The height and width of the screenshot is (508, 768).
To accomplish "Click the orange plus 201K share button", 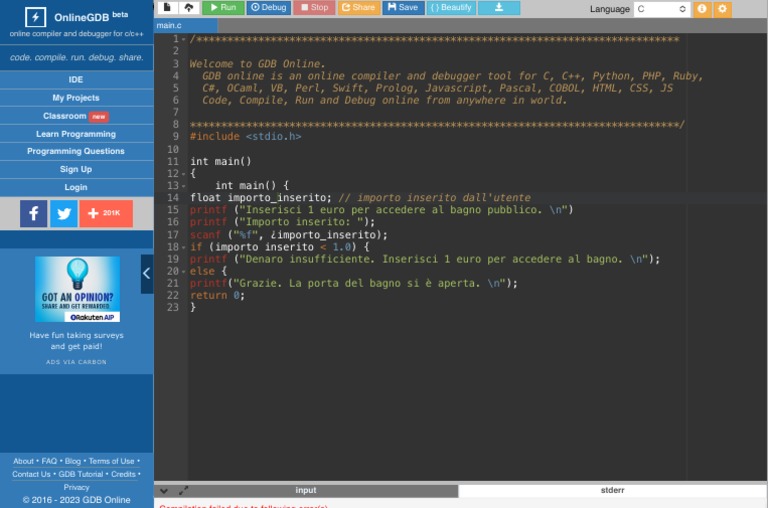I will (x=105, y=213).
